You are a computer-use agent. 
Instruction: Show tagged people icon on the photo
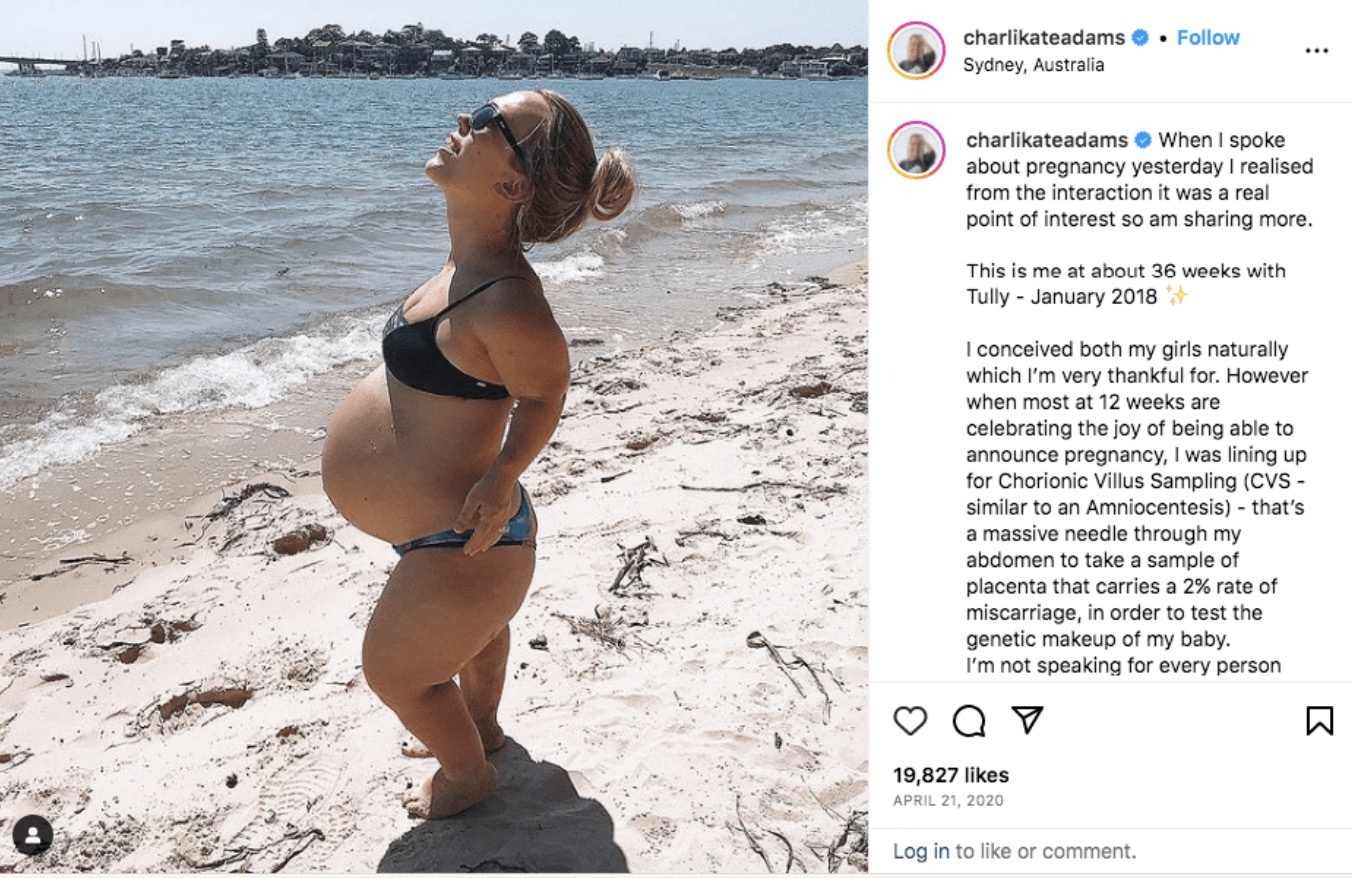point(33,835)
